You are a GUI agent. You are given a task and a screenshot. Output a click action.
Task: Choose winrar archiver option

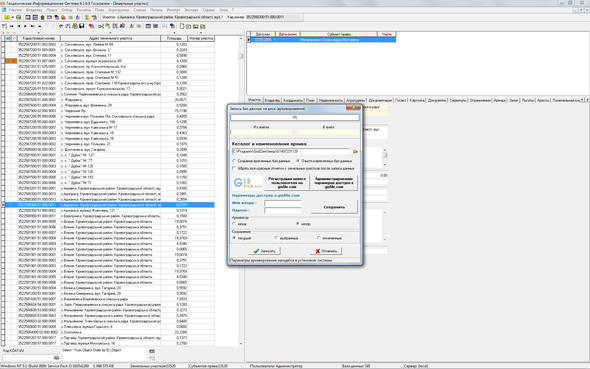click(x=234, y=224)
